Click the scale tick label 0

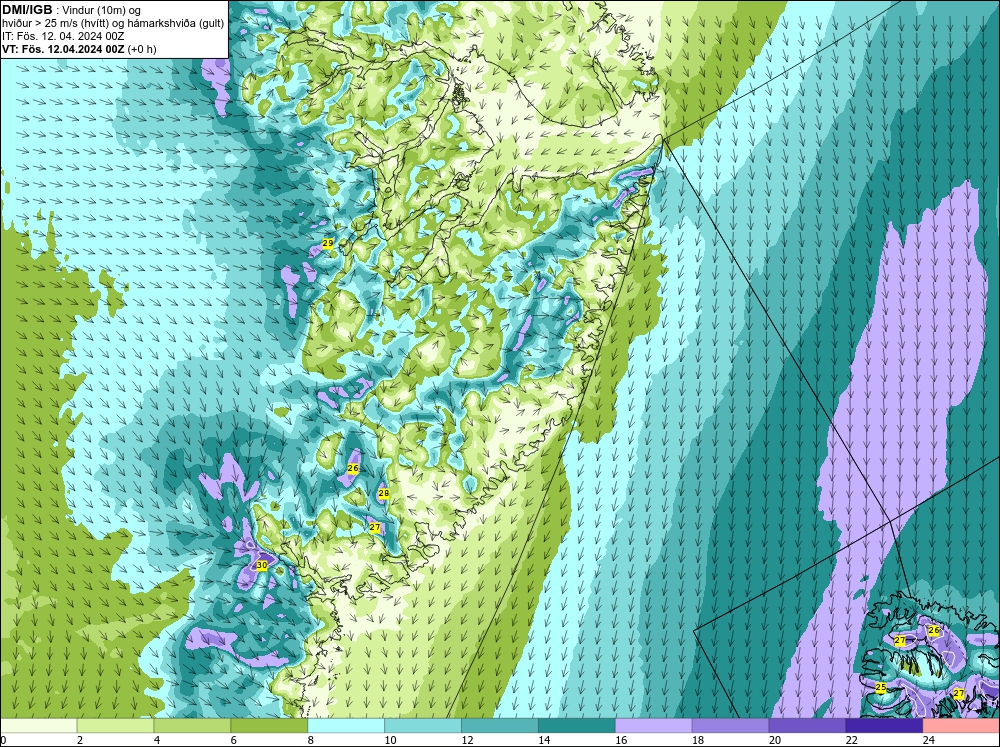[3, 740]
